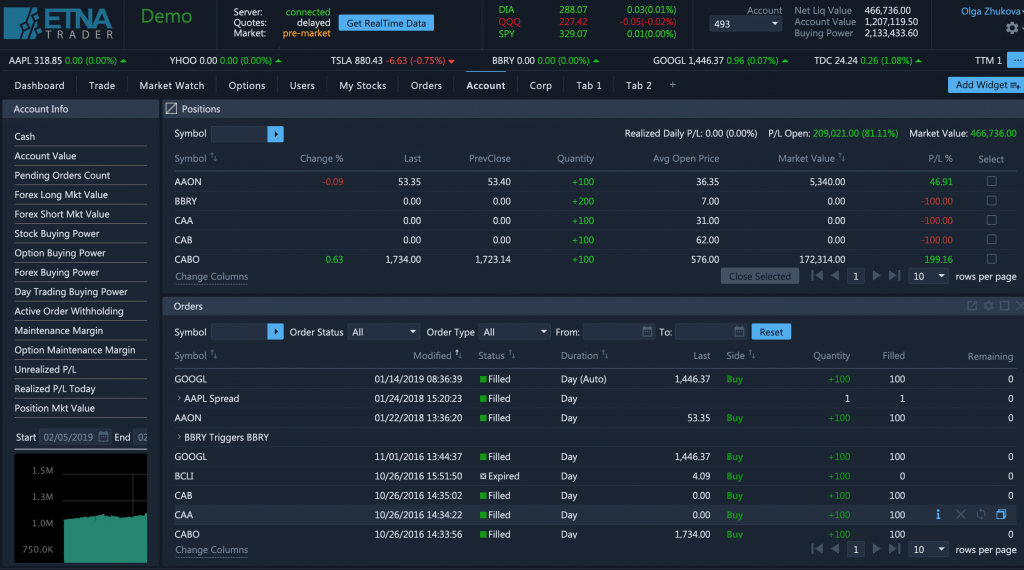Open the Account number 493 dropdown
The width and height of the screenshot is (1024, 570).
coord(745,24)
